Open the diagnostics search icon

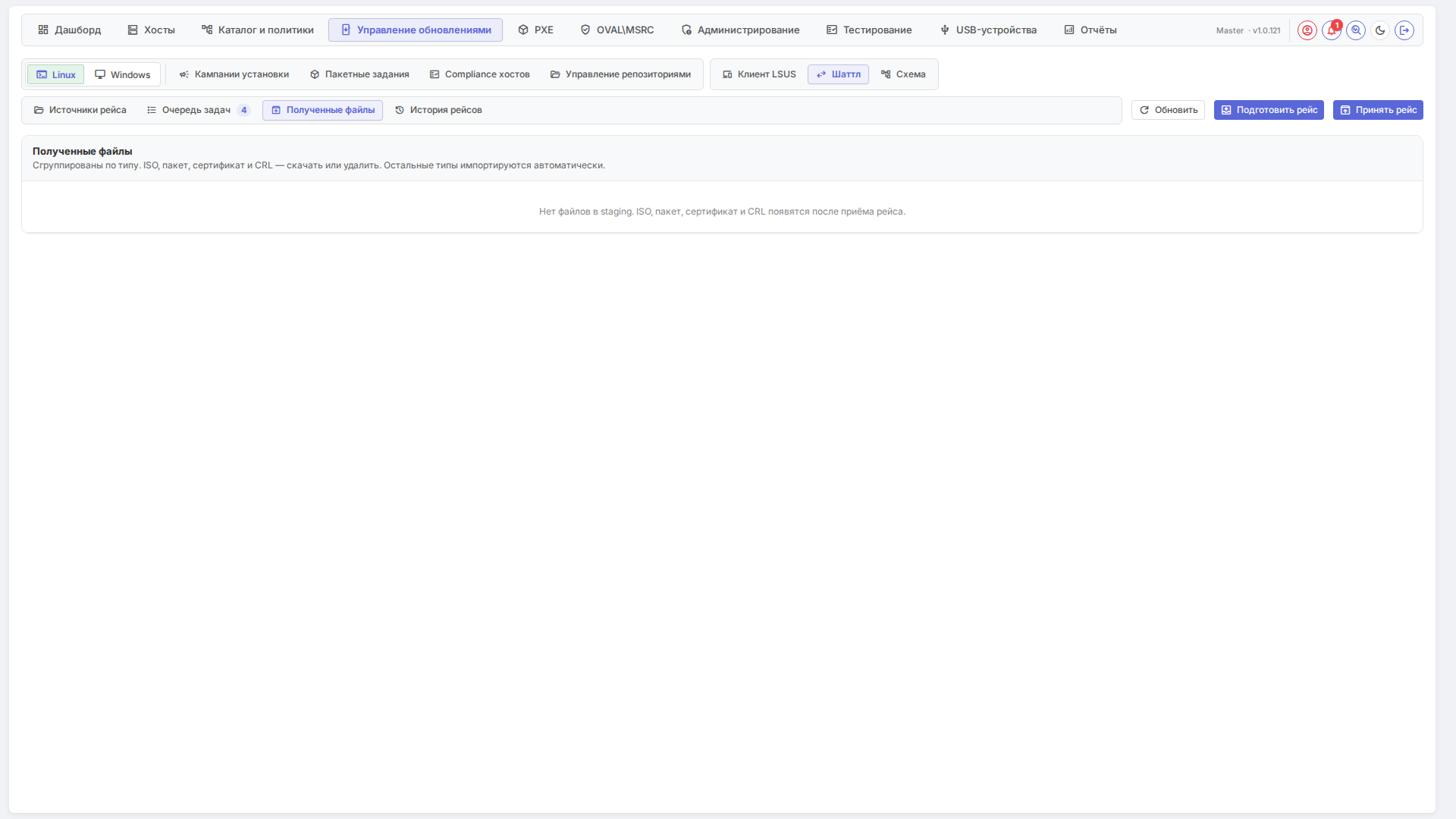tap(1356, 30)
